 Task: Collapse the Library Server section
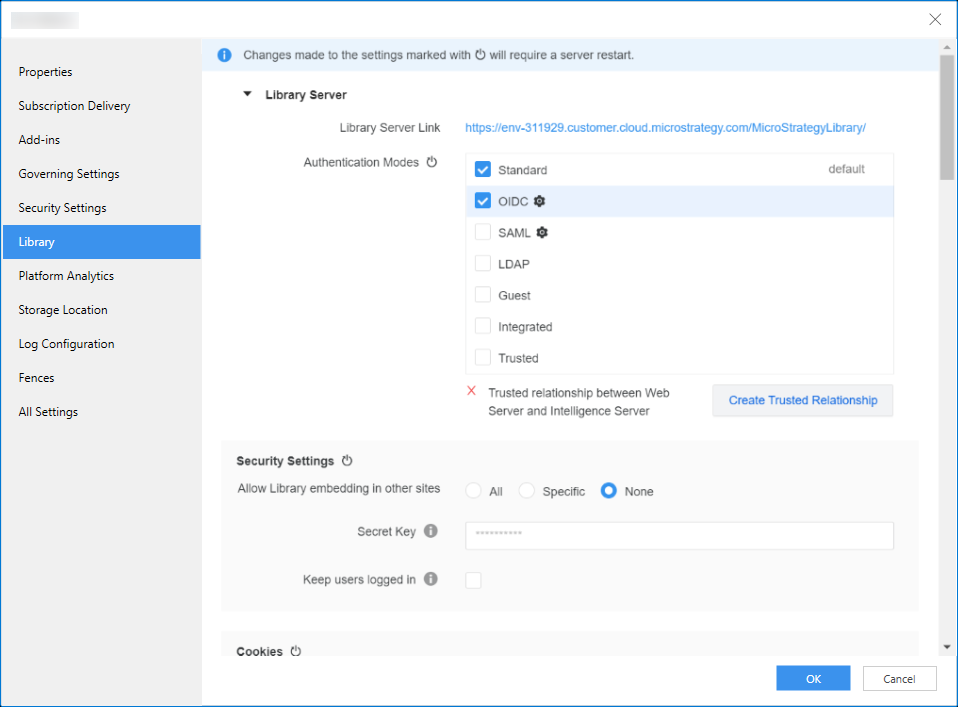tap(247, 95)
